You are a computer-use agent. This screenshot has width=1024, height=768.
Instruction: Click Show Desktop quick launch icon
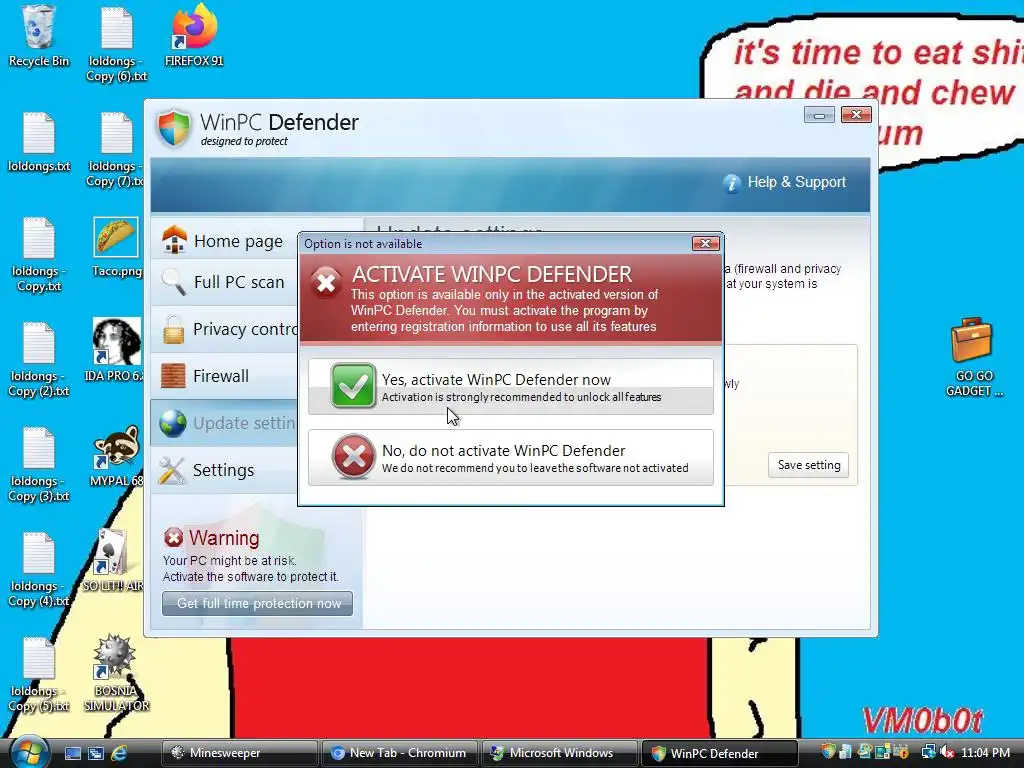pos(72,753)
